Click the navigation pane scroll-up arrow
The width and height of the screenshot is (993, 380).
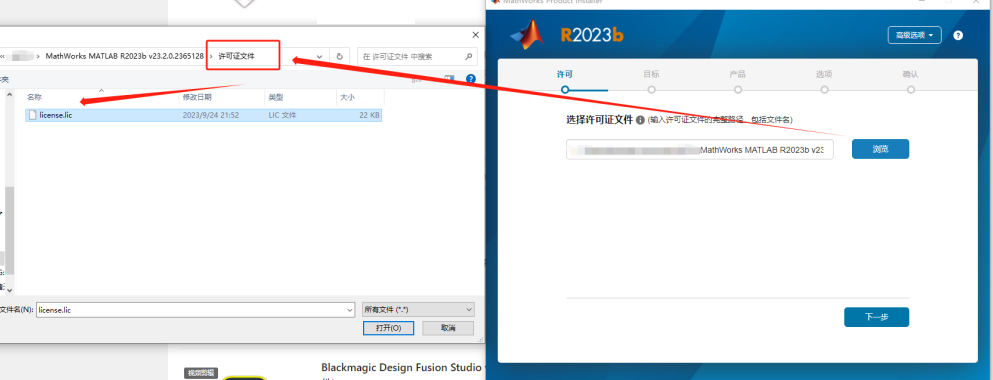tap(9, 95)
